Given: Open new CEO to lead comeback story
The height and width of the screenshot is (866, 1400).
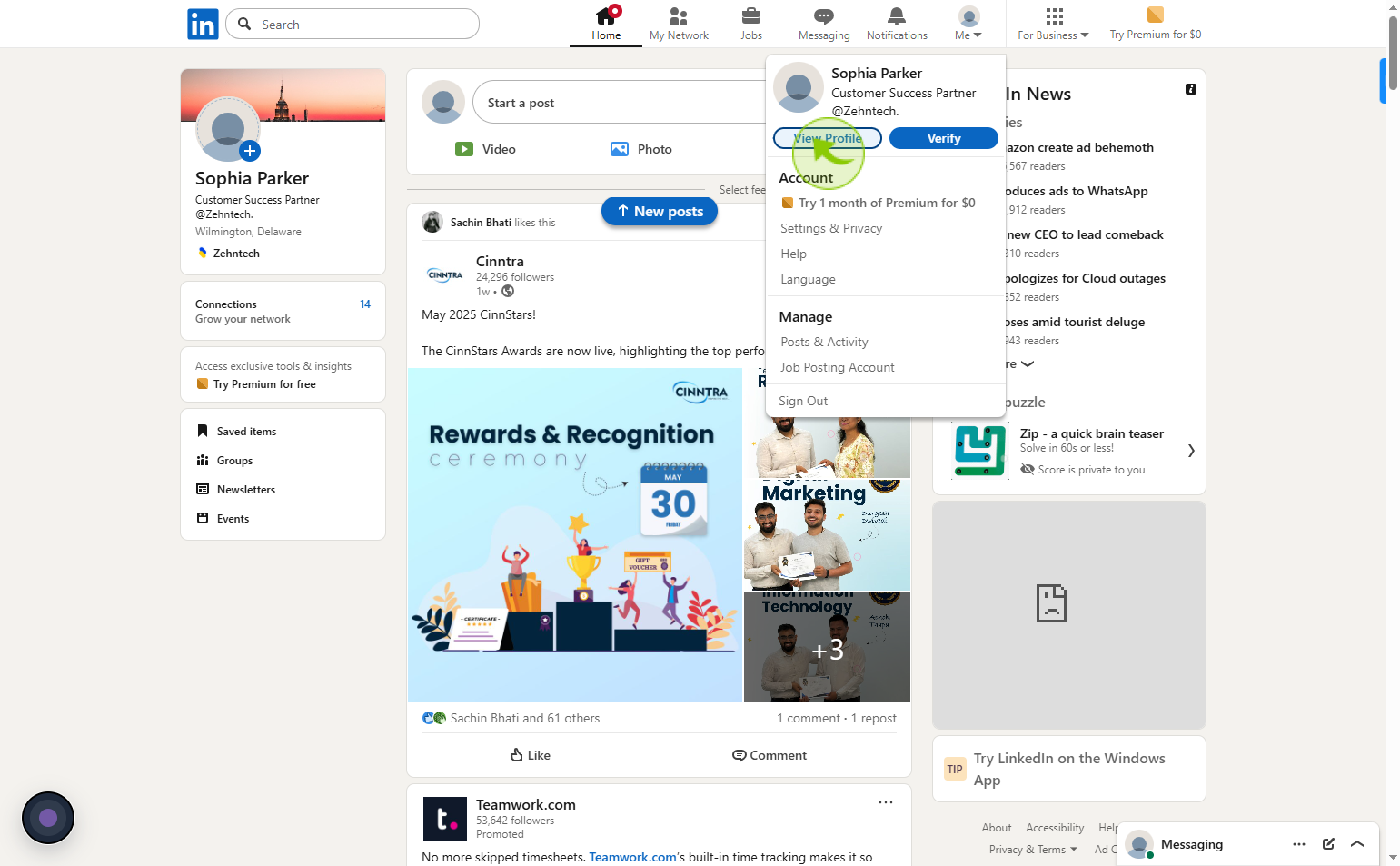Looking at the screenshot, I should tap(1085, 234).
